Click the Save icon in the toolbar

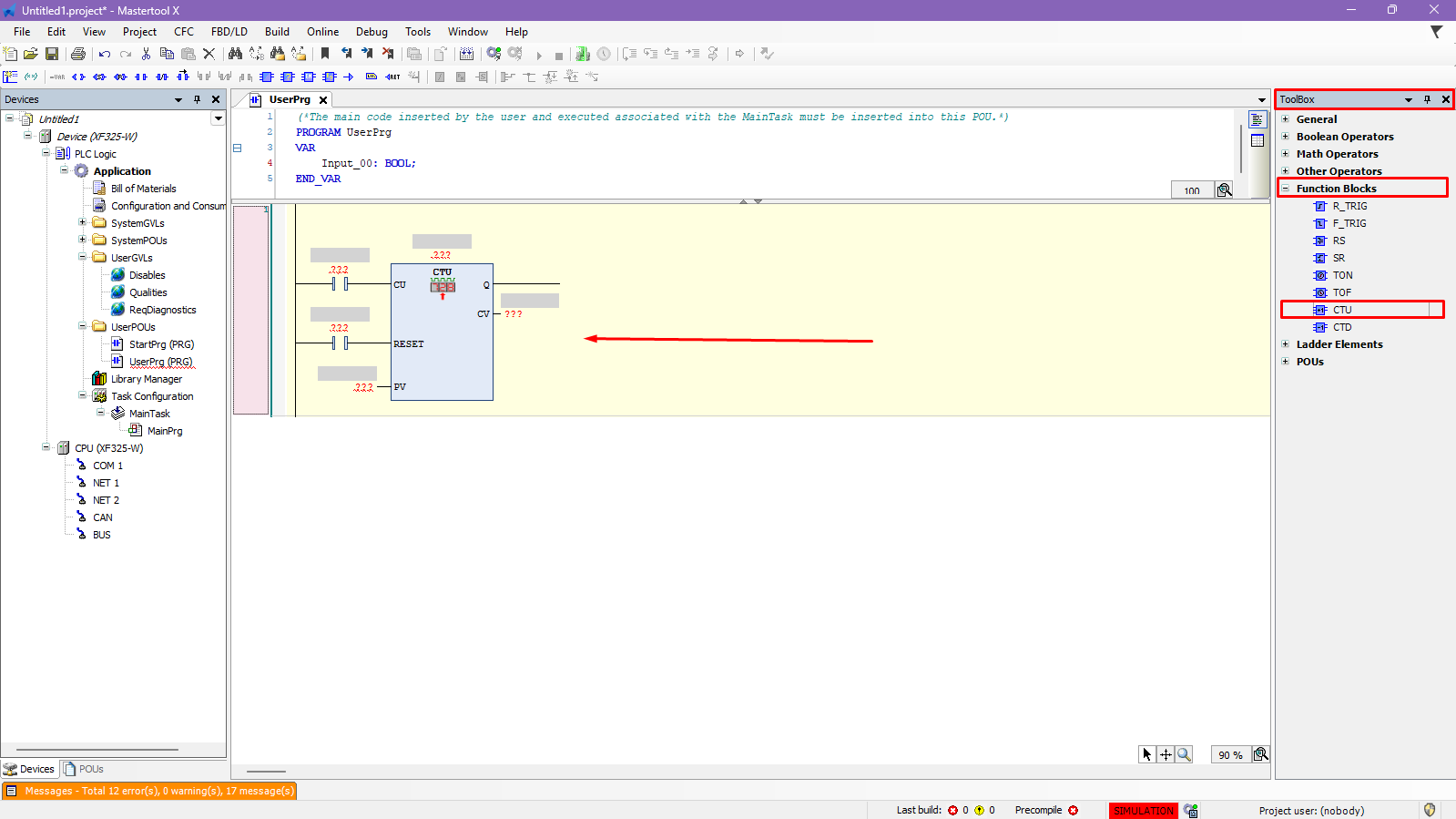coord(52,55)
